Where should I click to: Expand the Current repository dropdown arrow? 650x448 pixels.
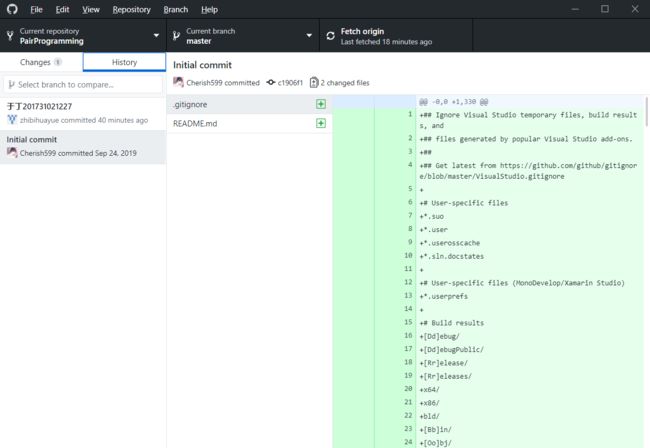pos(156,36)
